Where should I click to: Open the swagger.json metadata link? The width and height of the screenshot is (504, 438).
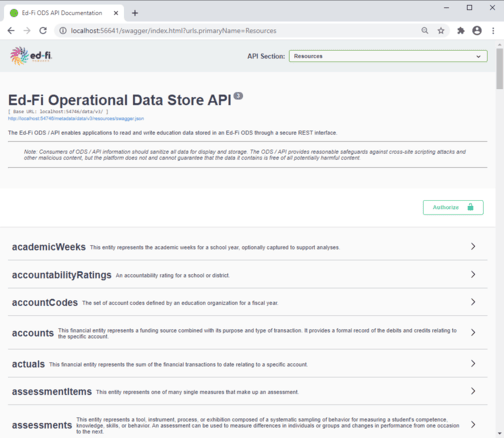[76, 118]
